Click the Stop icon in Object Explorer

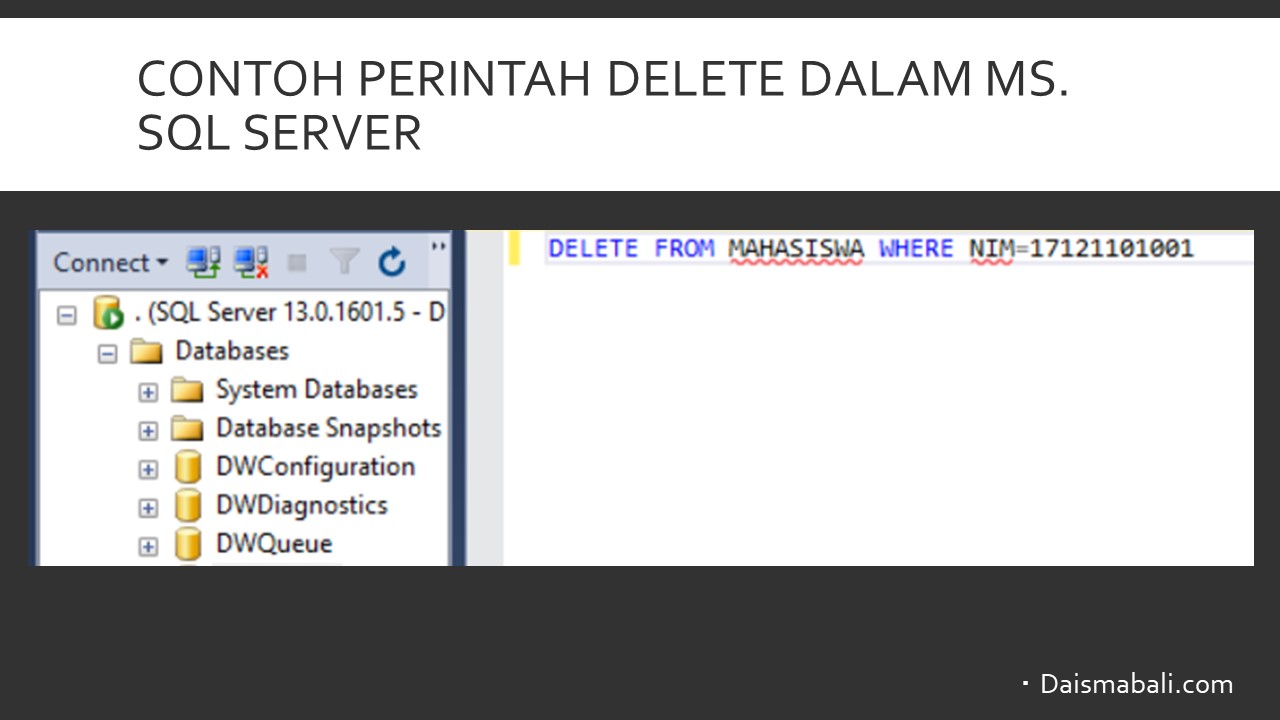[x=297, y=263]
